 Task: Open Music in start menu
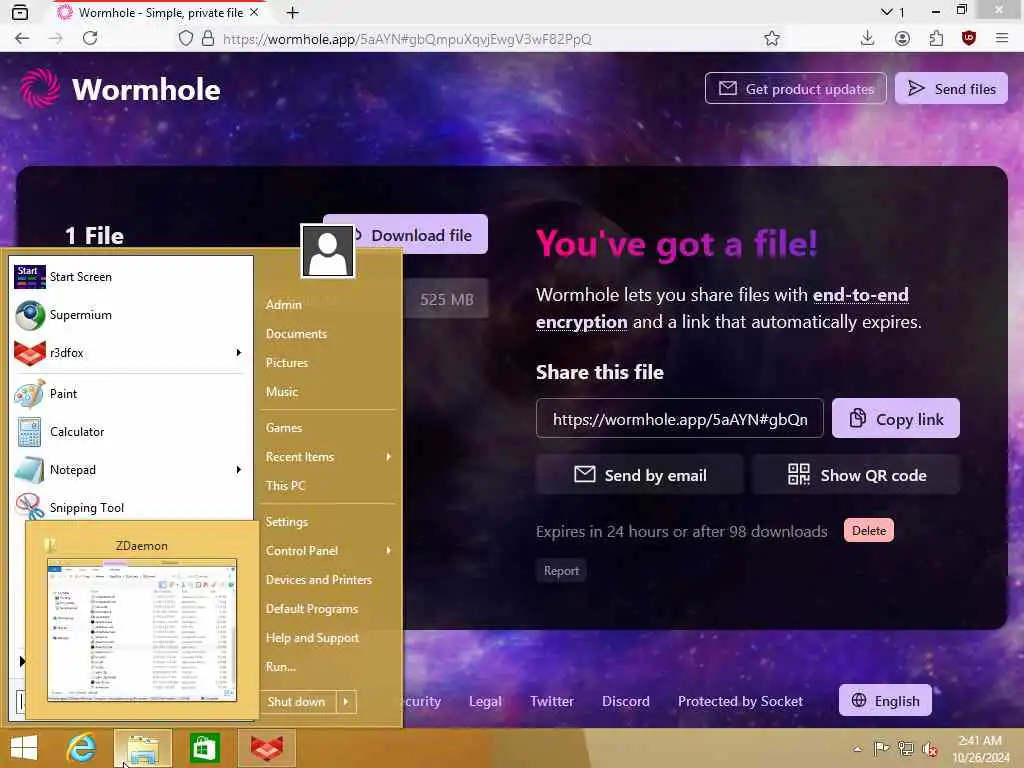[281, 392]
